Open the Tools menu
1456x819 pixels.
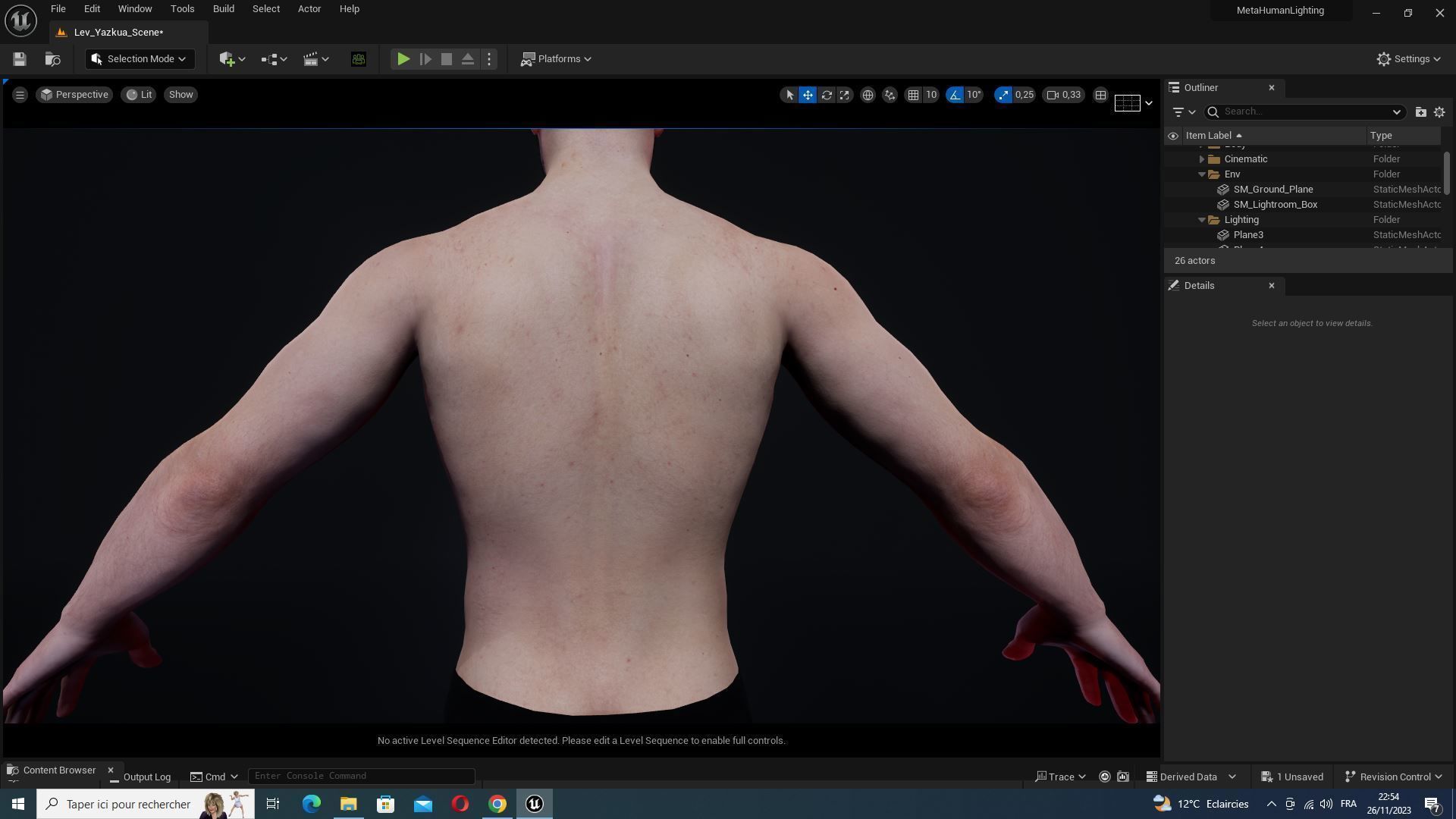tap(182, 9)
